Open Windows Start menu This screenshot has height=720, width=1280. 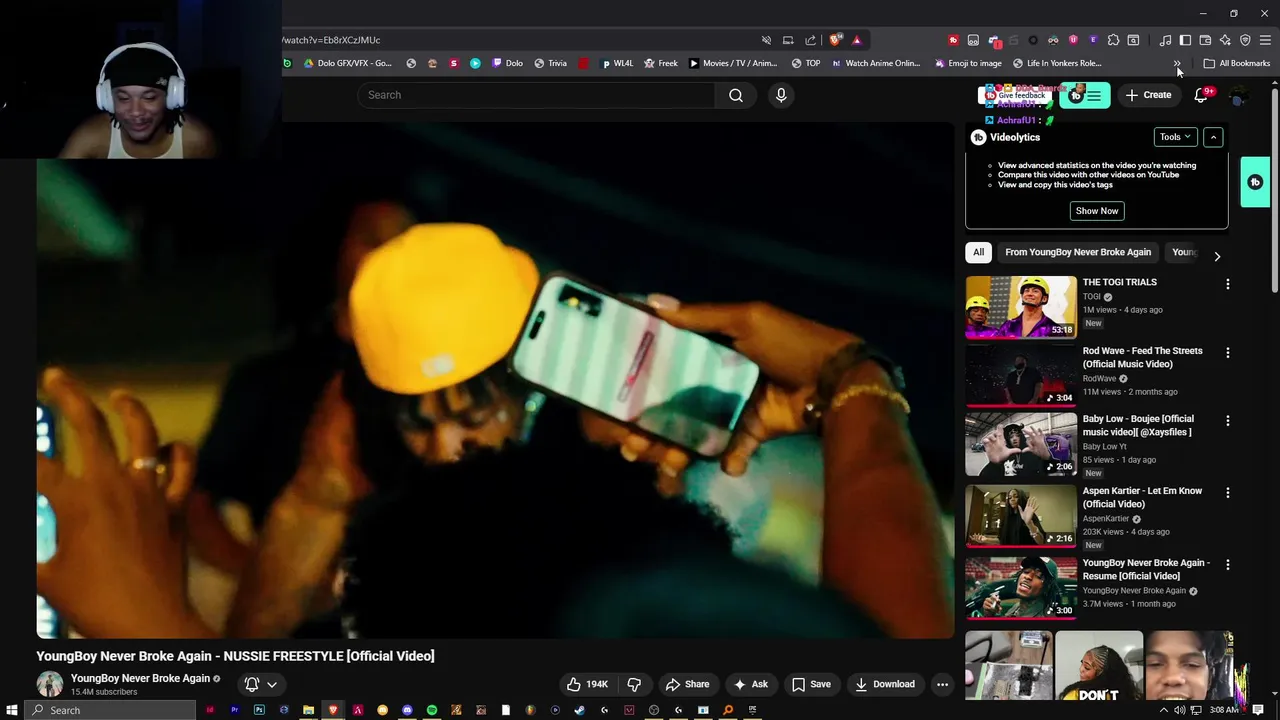tap(12, 710)
